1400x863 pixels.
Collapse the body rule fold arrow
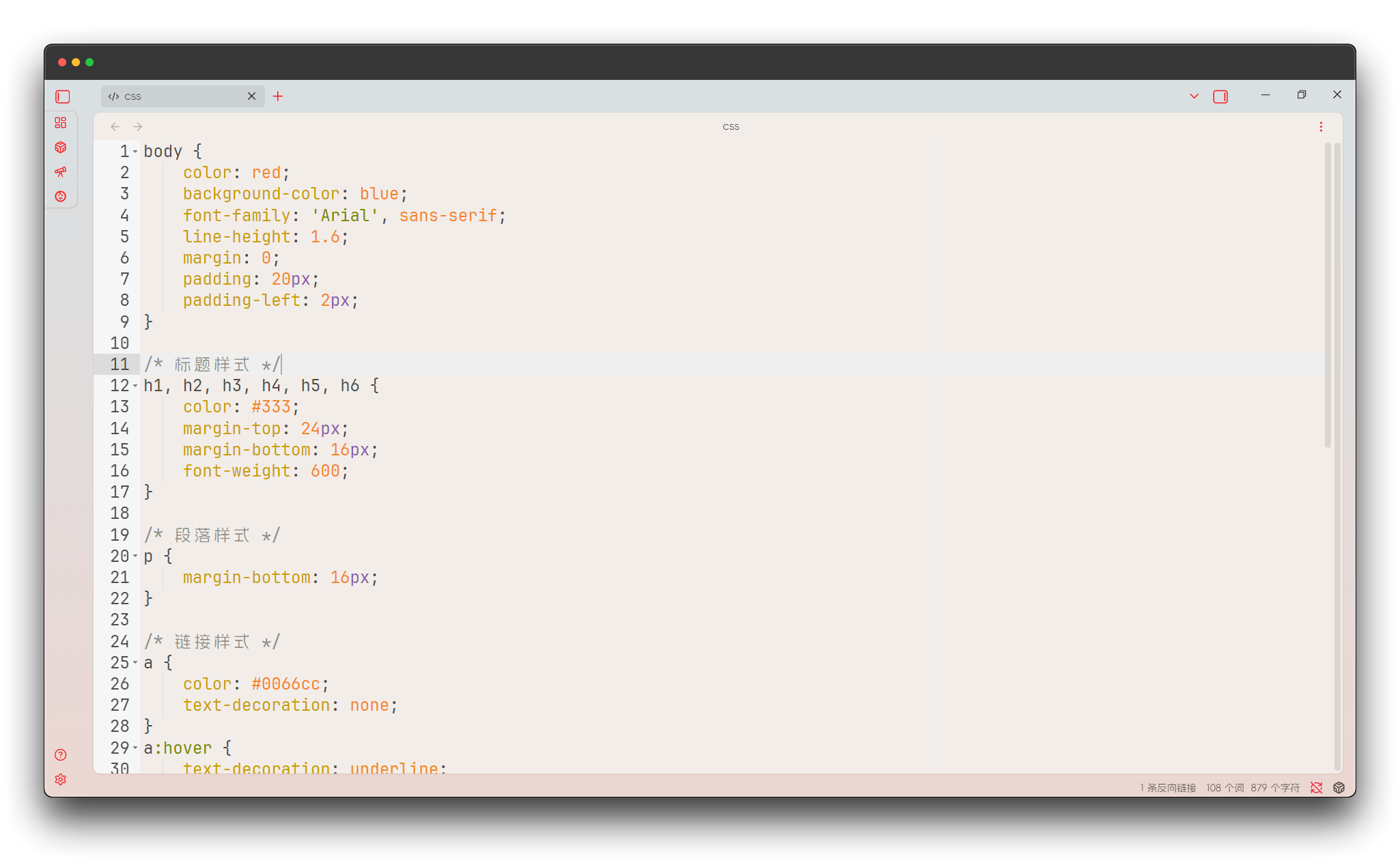(x=135, y=152)
